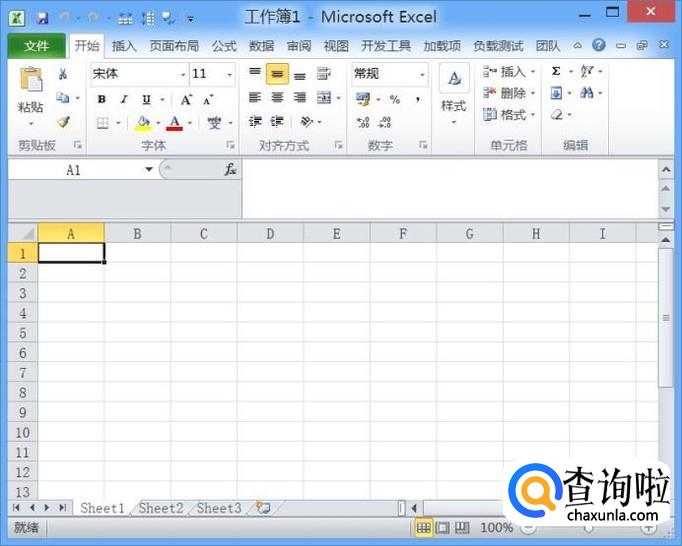This screenshot has width=682, height=546.
Task: Apply accounting number format icon
Action: click(x=363, y=99)
